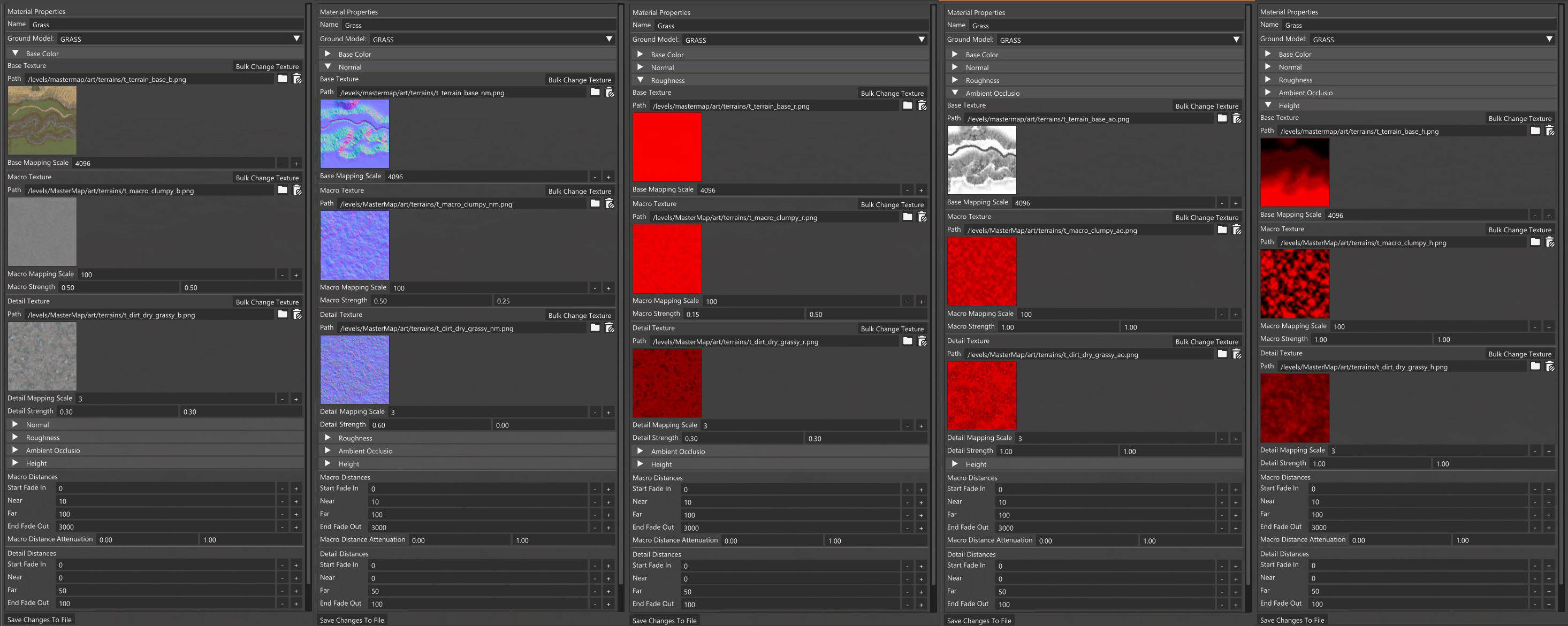This screenshot has width=1568, height=626.
Task: Remove t_terrain_base_h.png using its trash icon
Action: pos(1550,131)
